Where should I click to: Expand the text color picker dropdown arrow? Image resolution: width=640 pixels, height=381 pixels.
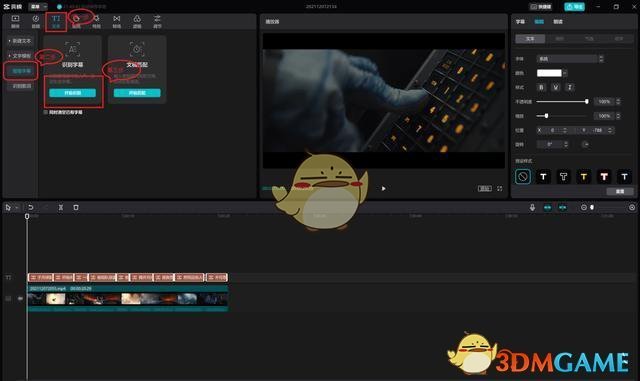[565, 73]
